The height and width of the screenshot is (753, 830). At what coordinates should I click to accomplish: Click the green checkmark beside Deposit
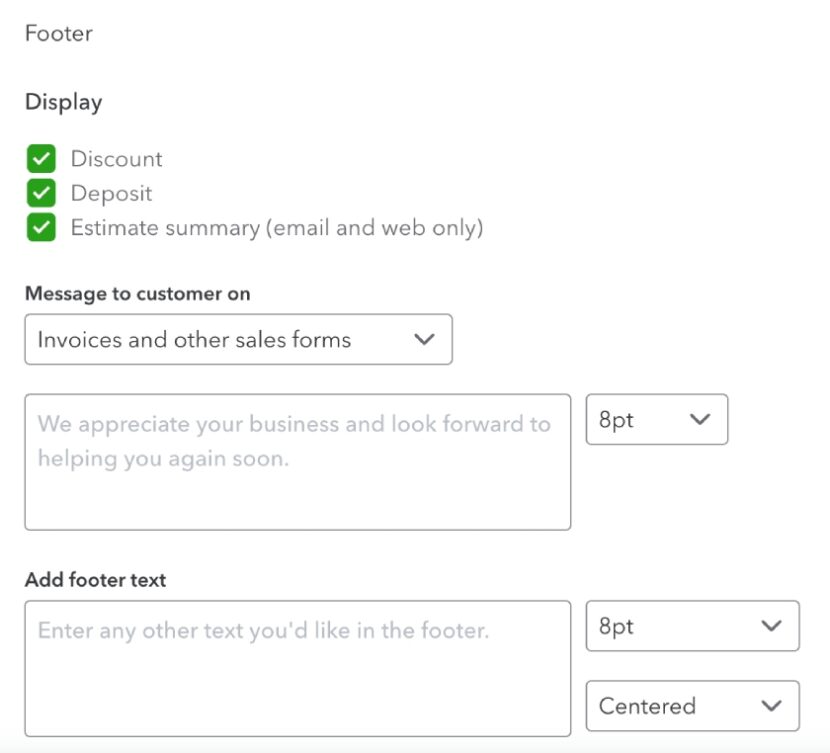40,193
